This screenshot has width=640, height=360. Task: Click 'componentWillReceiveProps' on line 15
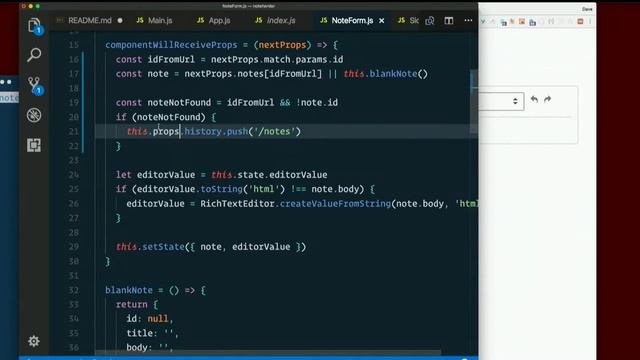[171, 45]
